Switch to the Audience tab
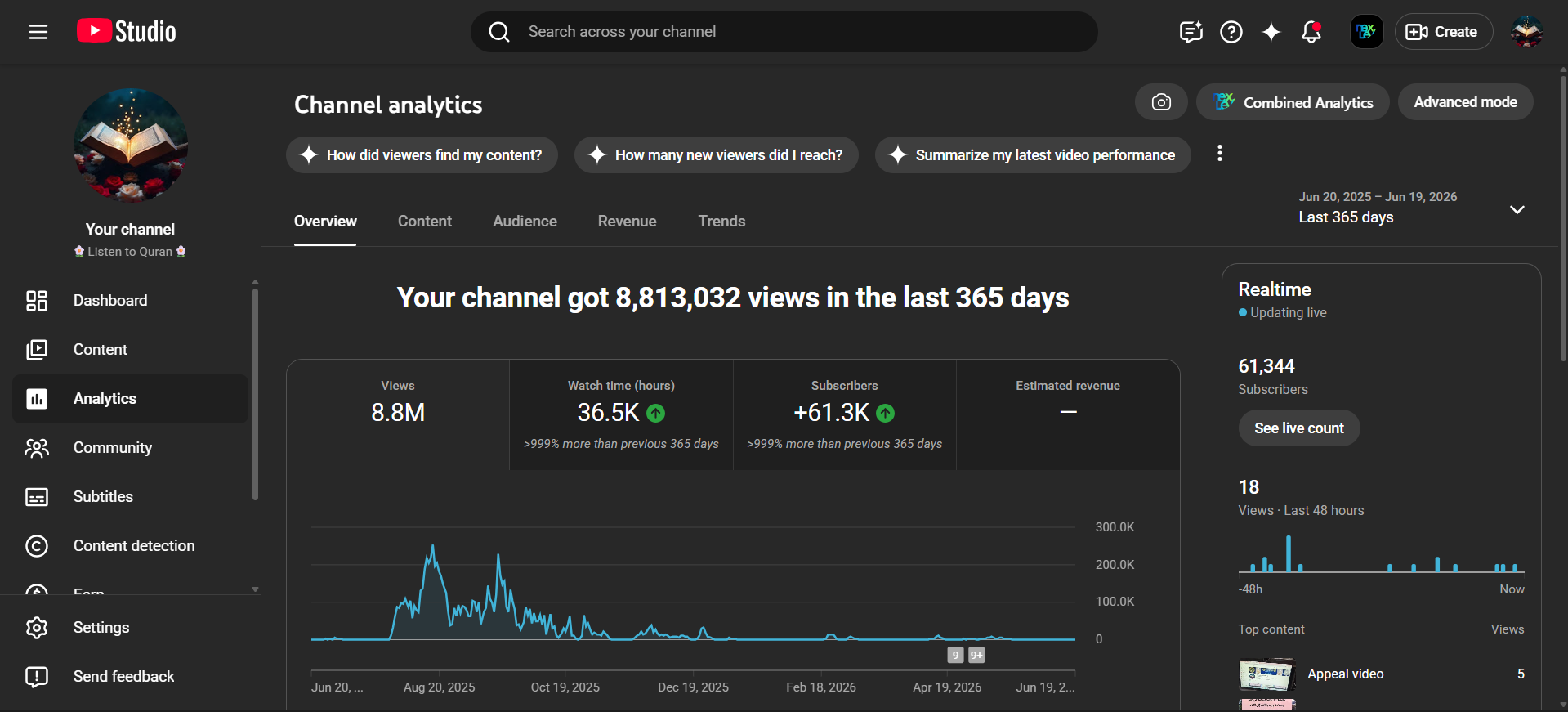 pyautogui.click(x=525, y=222)
